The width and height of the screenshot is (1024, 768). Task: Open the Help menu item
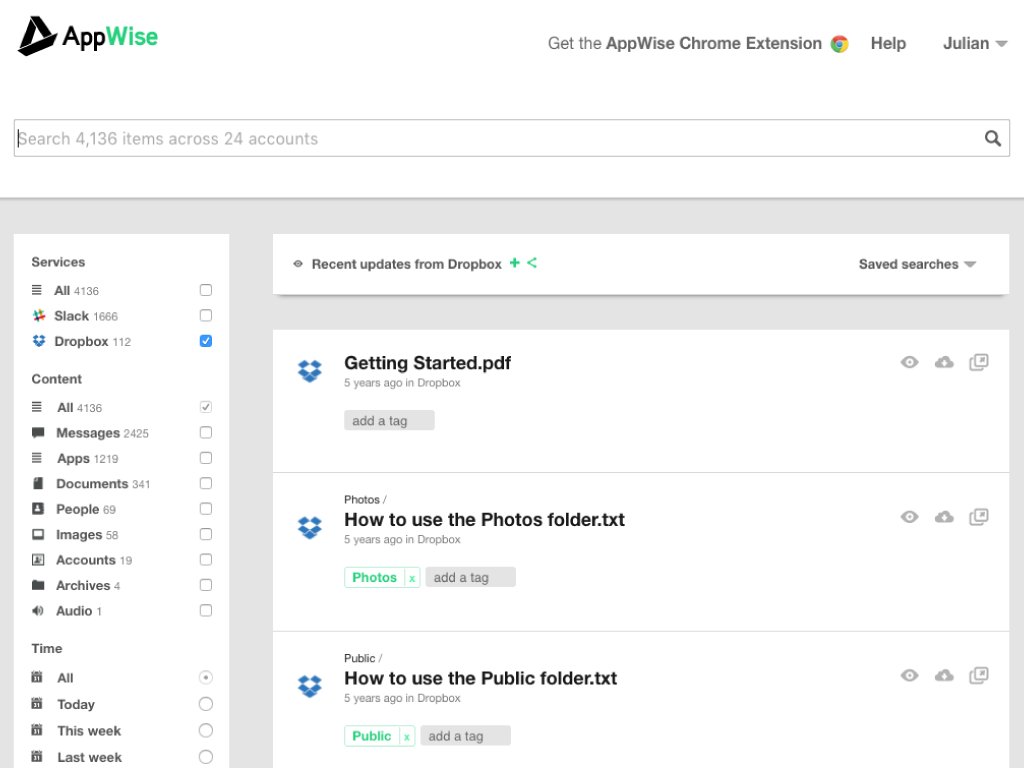pos(888,43)
